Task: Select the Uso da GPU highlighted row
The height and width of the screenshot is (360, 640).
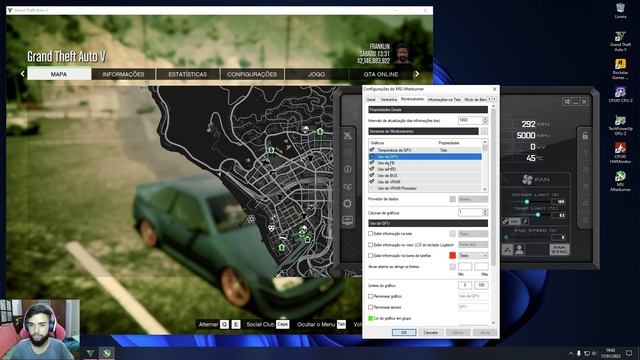Action: [x=425, y=156]
